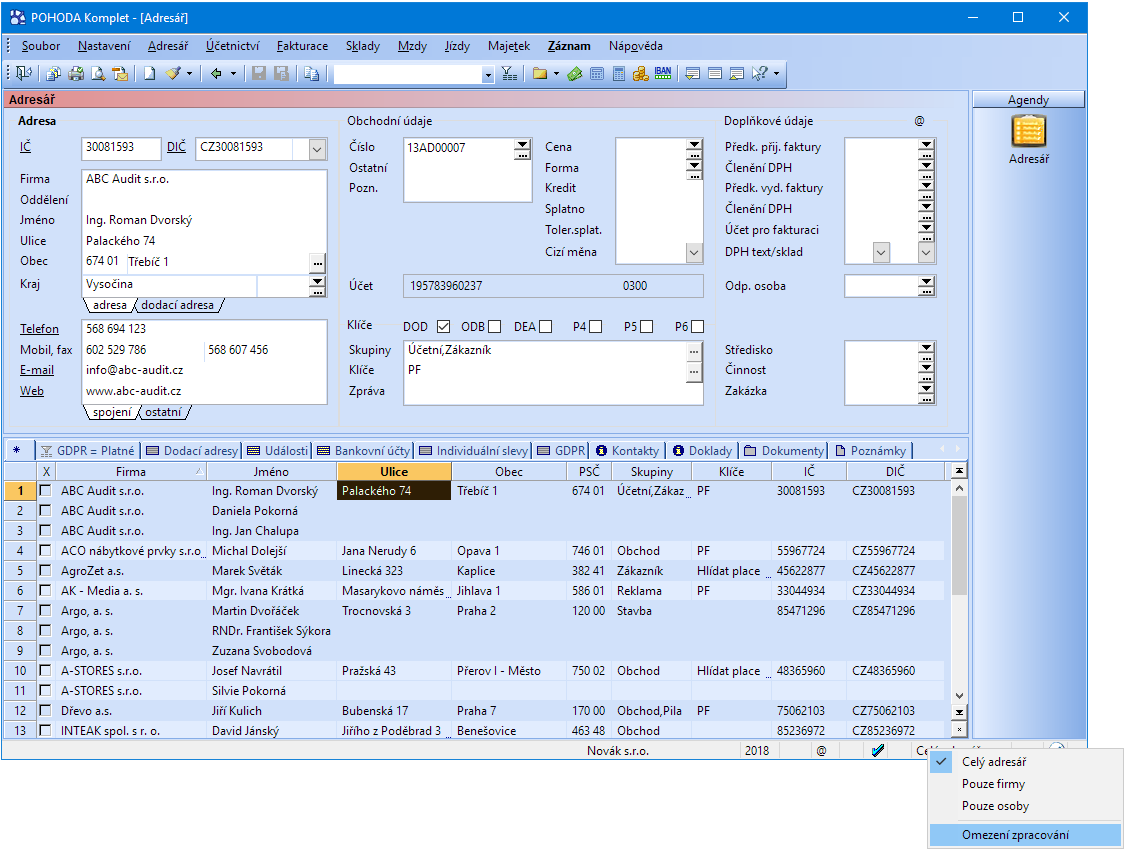Open the Fakturace menu

(302, 46)
